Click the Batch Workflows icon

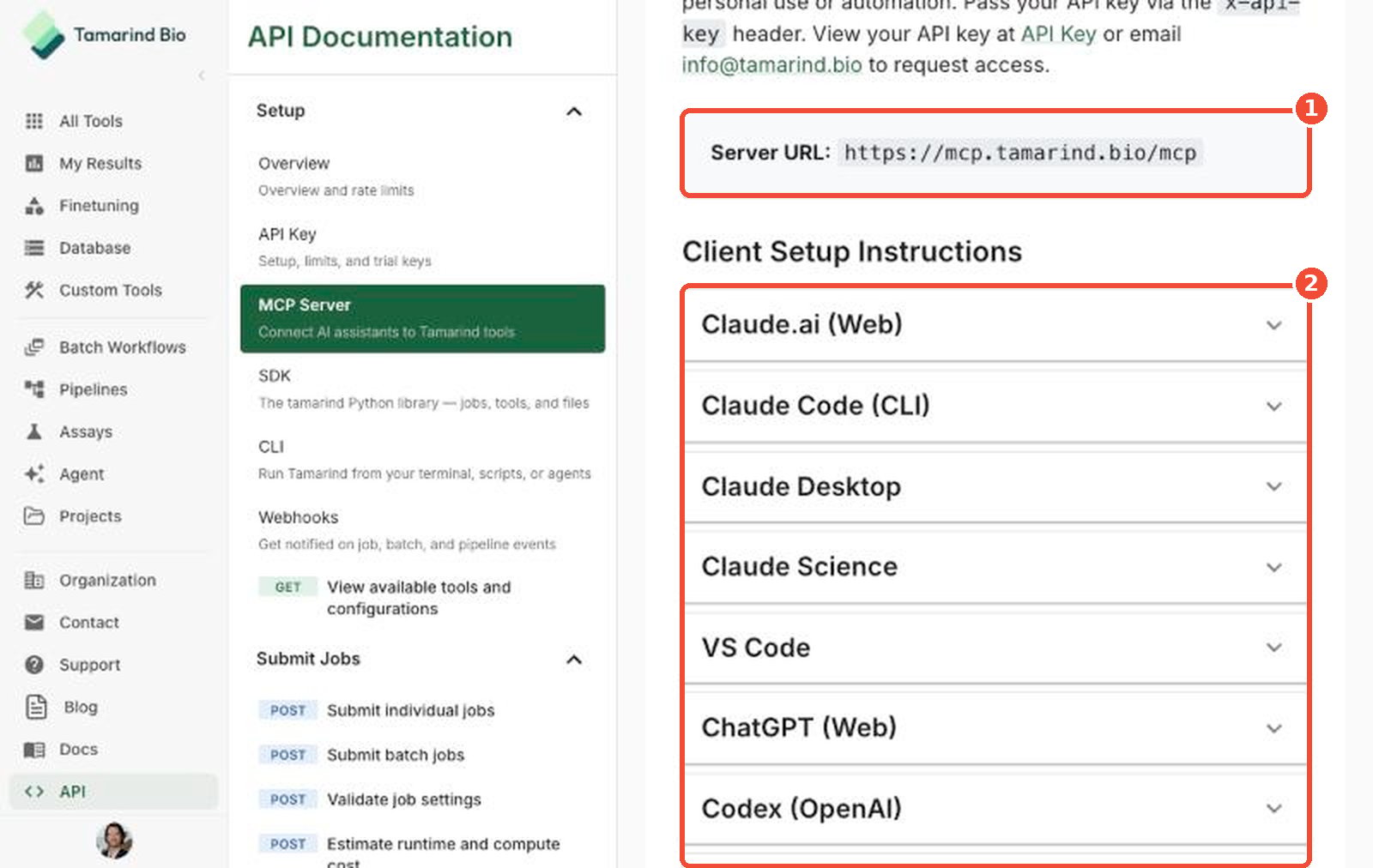click(34, 347)
